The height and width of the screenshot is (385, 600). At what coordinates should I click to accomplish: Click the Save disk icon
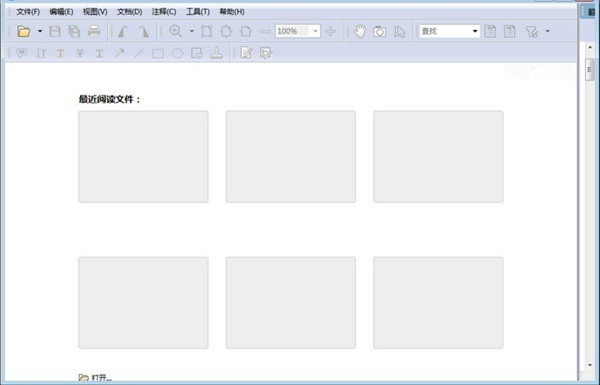55,31
